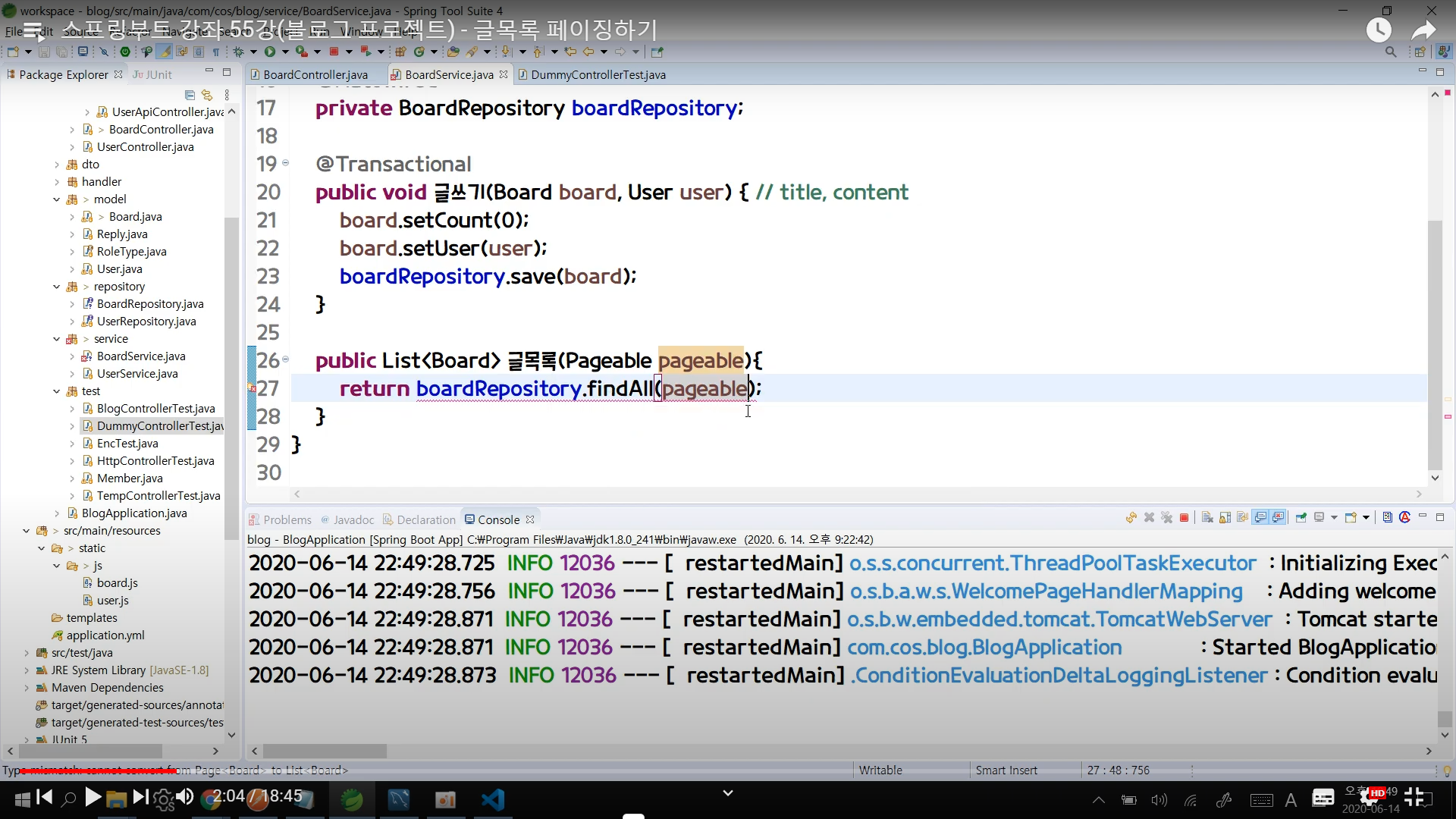Open the JUnit view tab

(152, 74)
